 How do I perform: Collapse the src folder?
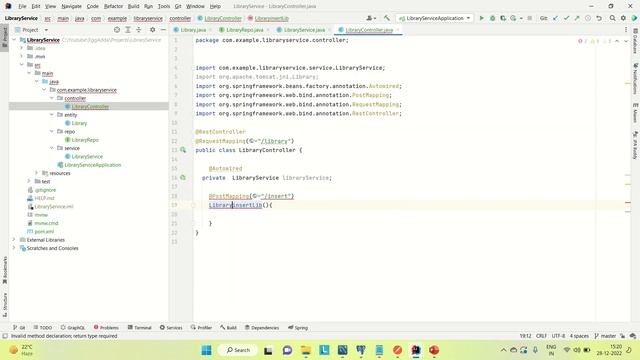click(x=22, y=65)
